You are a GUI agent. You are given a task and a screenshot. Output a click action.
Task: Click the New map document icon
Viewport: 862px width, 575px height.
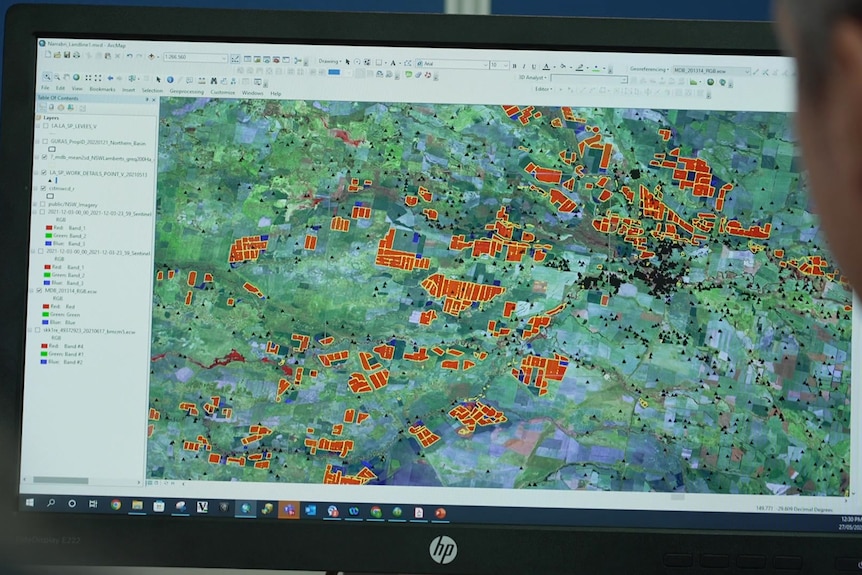(48, 54)
